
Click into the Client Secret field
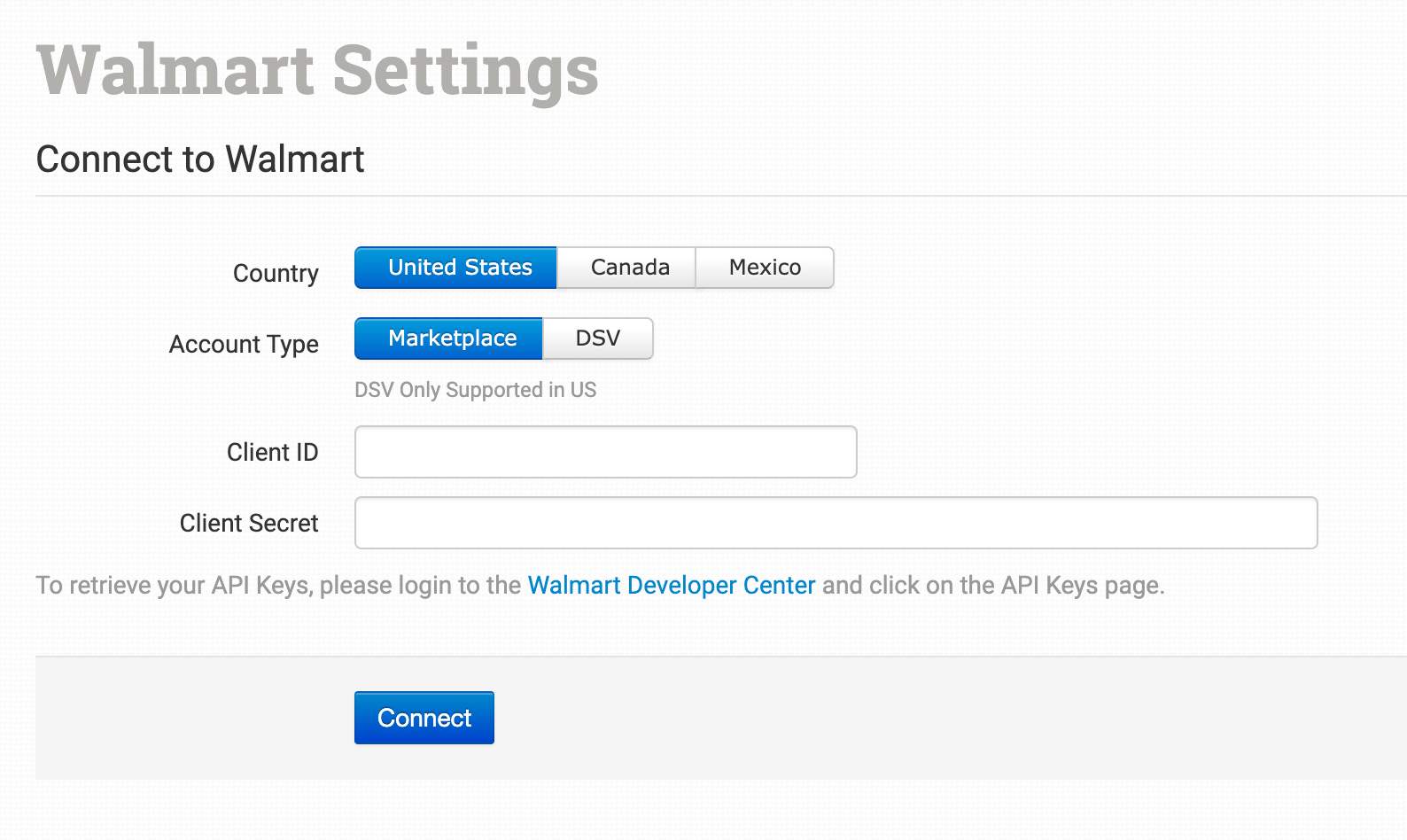coord(836,523)
